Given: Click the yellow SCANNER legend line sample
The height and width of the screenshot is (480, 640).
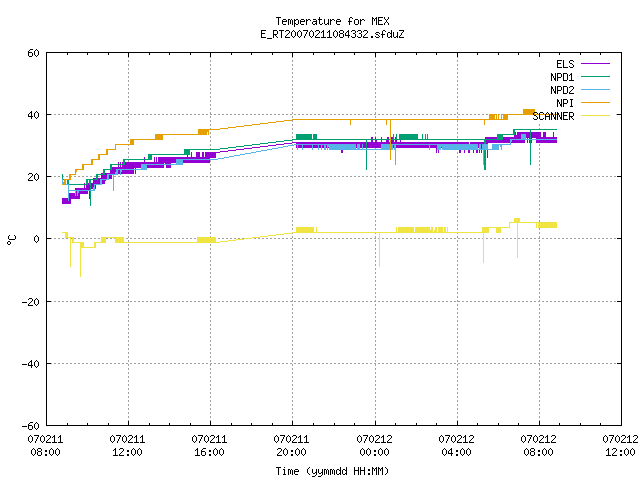Looking at the screenshot, I should (595, 116).
